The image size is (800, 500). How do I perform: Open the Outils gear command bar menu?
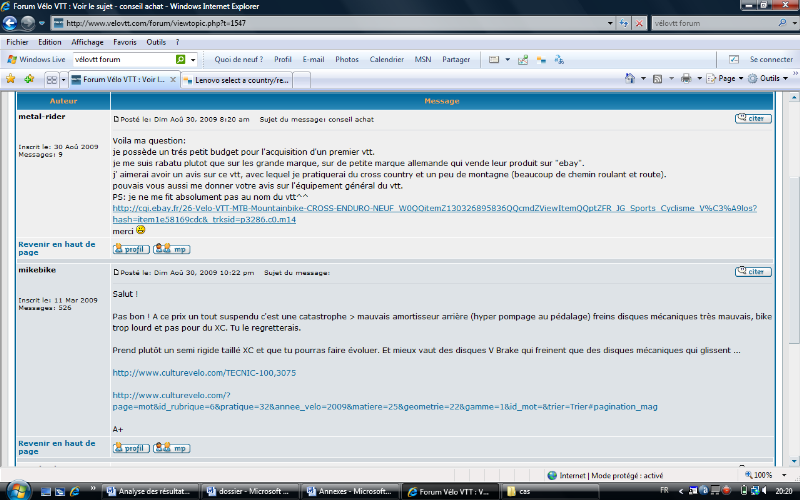pyautogui.click(x=768, y=79)
